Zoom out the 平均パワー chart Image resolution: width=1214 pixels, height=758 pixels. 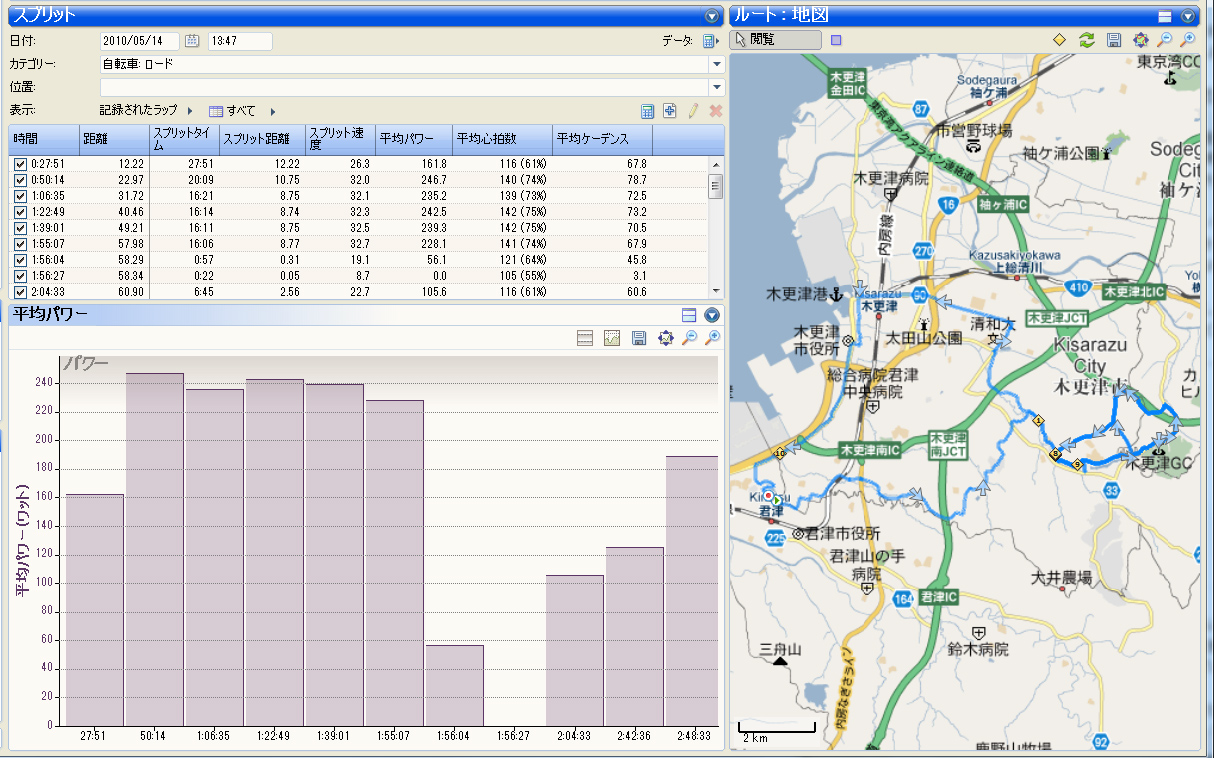pyautogui.click(x=690, y=339)
